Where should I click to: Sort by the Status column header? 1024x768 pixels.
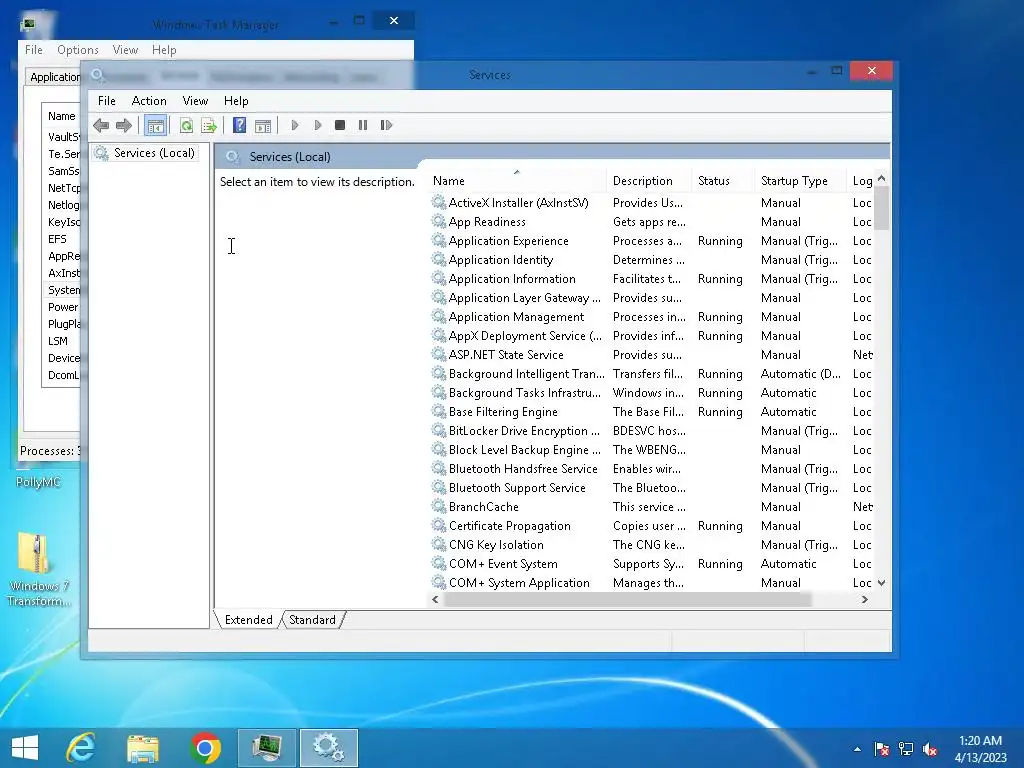tap(723, 181)
